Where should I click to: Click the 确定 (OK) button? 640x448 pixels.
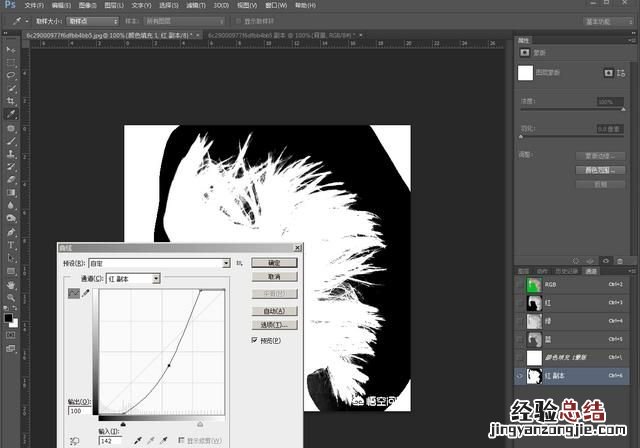274,262
